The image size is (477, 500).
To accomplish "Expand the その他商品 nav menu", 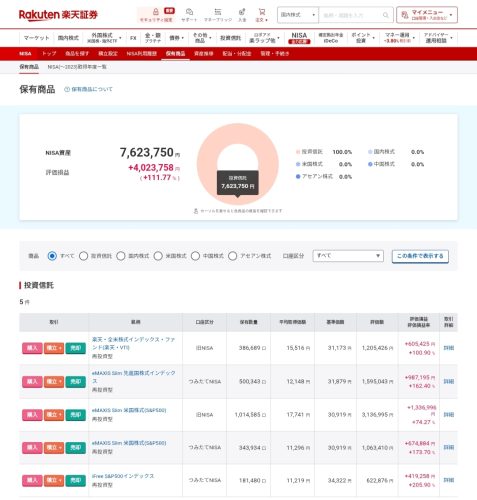I will [202, 38].
